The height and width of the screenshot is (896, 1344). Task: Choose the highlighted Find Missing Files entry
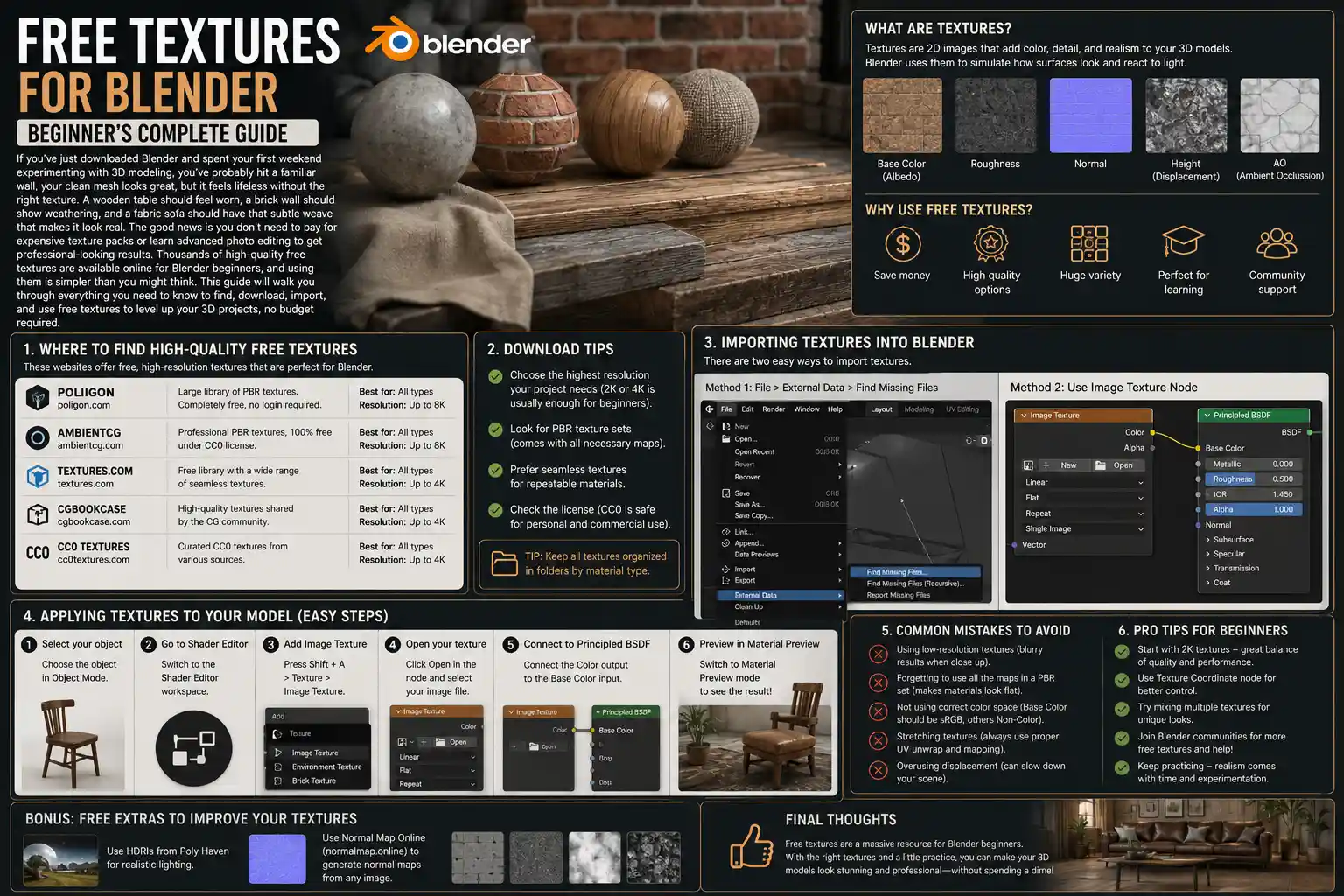915,572
